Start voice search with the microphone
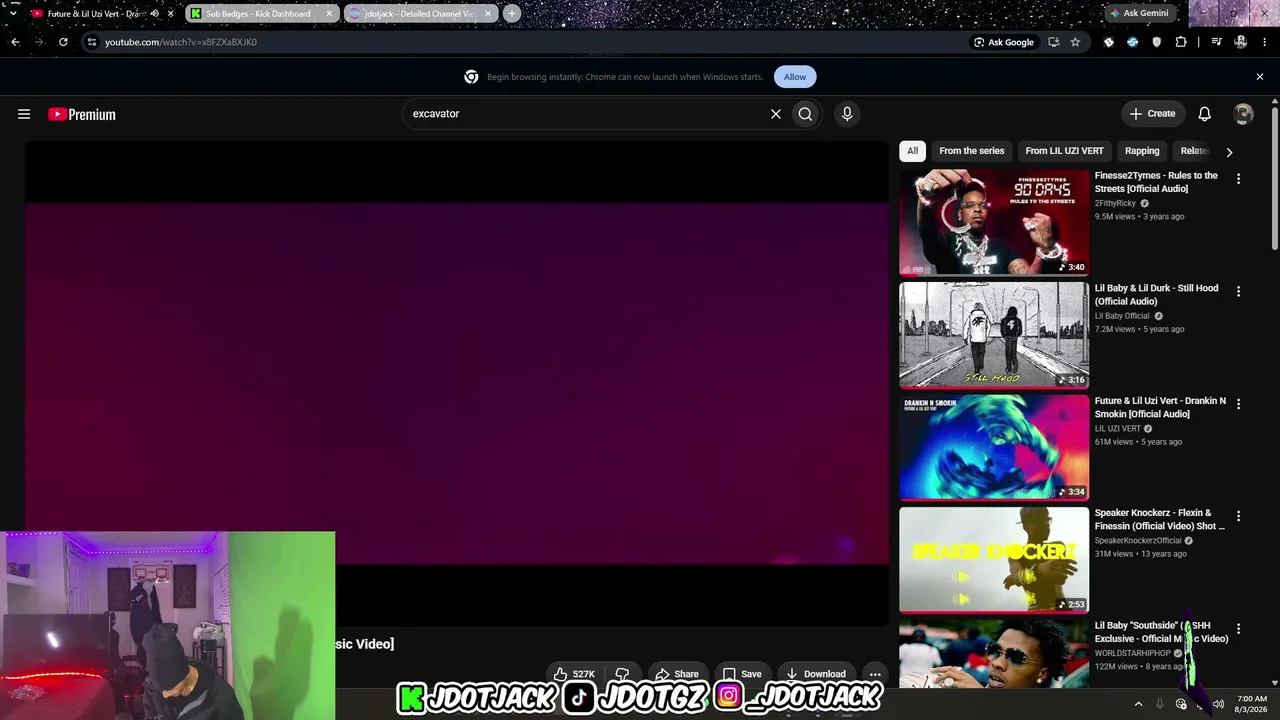Screen dimensions: 1280x720 (847, 114)
